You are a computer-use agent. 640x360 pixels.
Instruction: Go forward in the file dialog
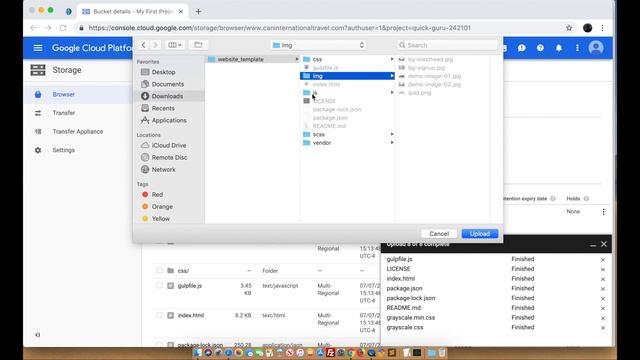155,45
